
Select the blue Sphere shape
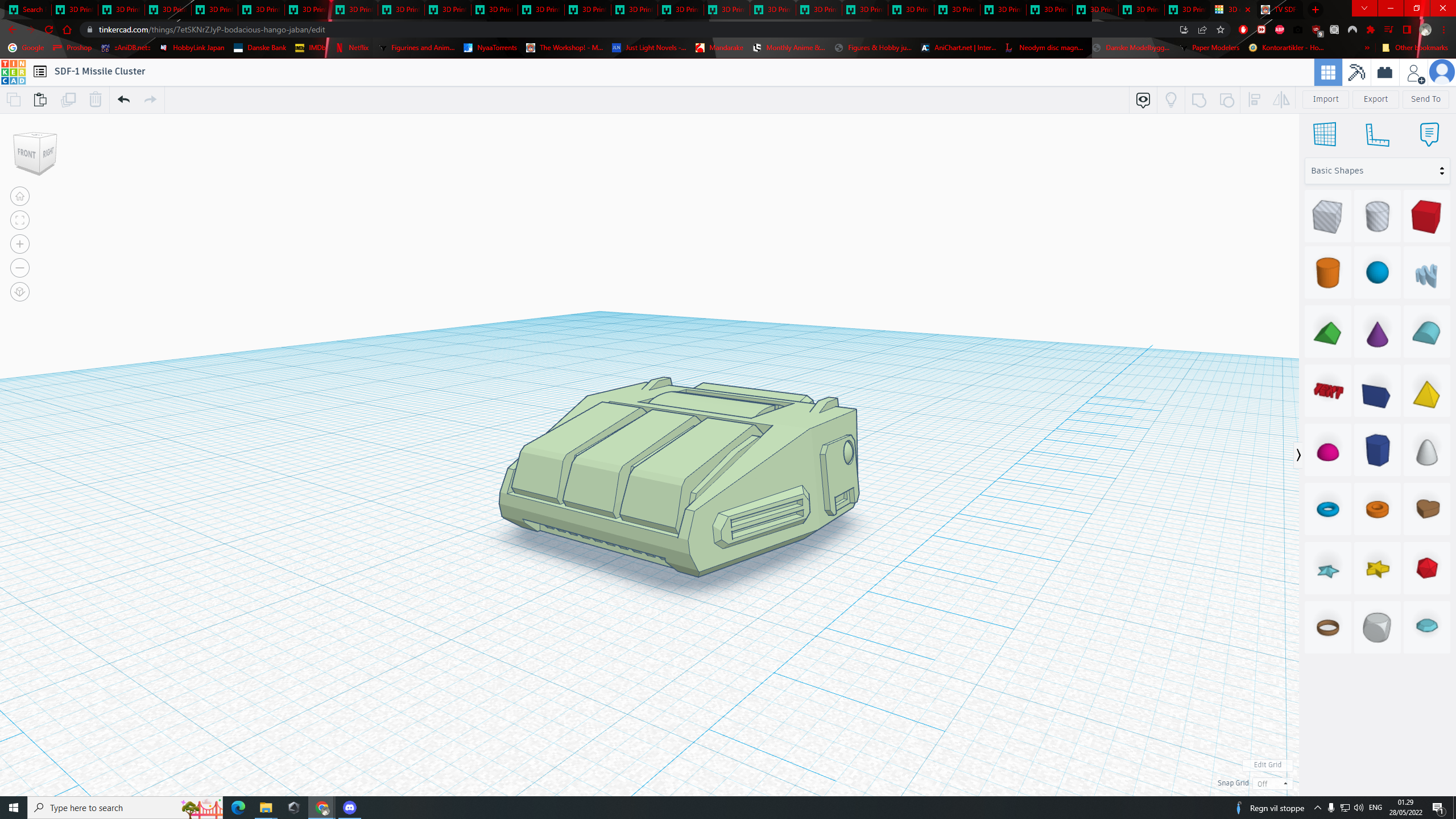1377,272
